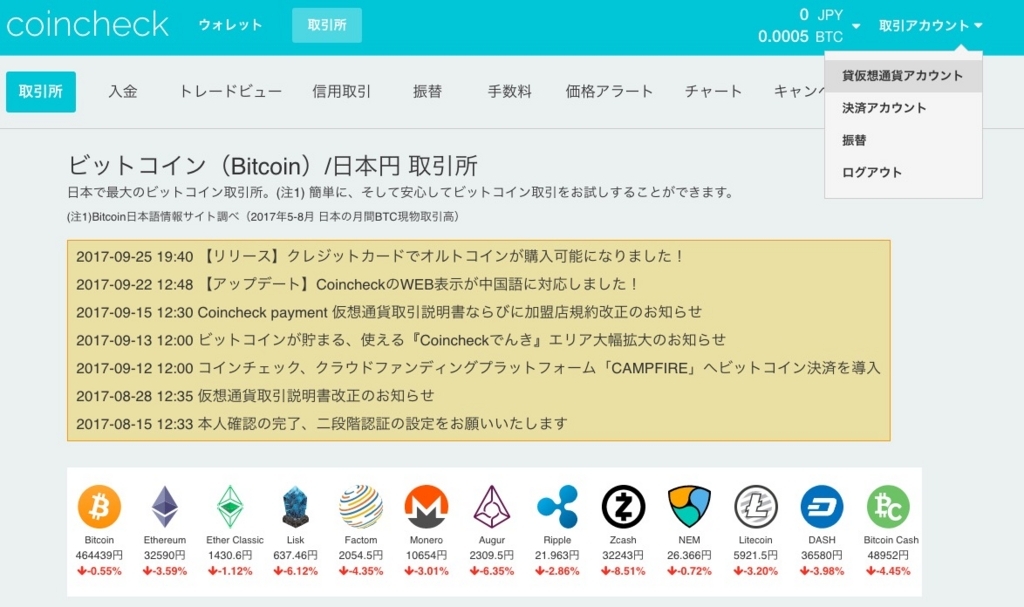
Task: Choose 貸仮想通貨アカウント from account menu
Action: (902, 76)
